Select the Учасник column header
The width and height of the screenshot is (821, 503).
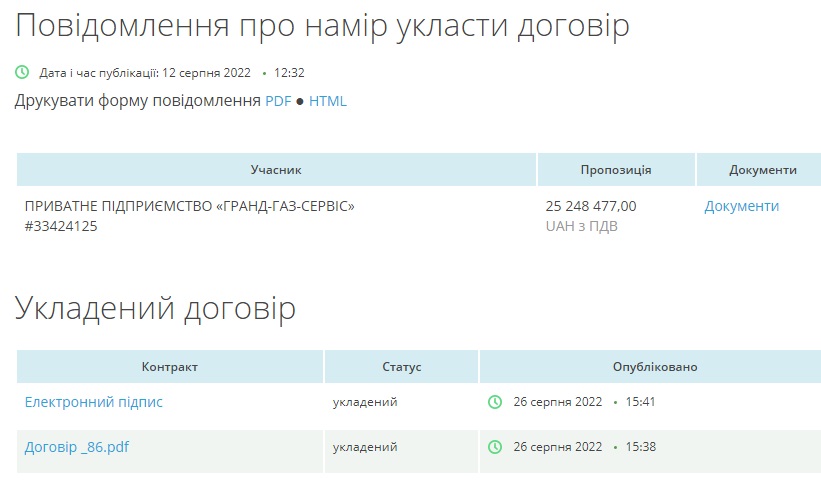click(276, 170)
